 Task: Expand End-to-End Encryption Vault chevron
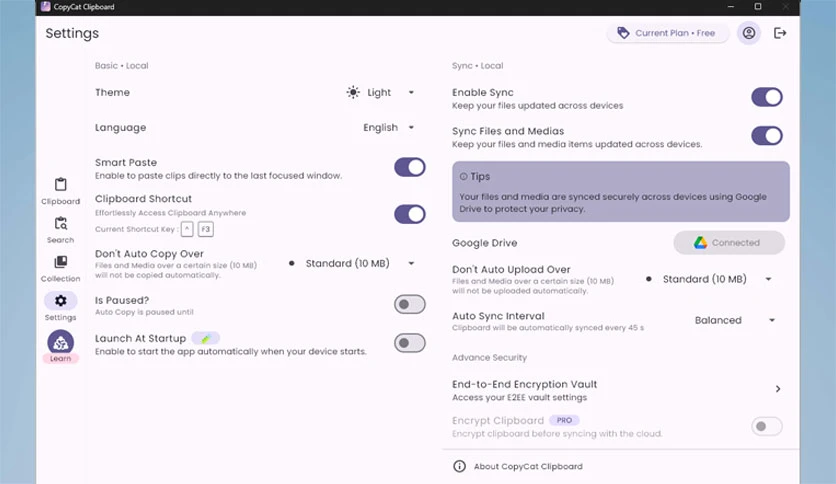pos(778,389)
